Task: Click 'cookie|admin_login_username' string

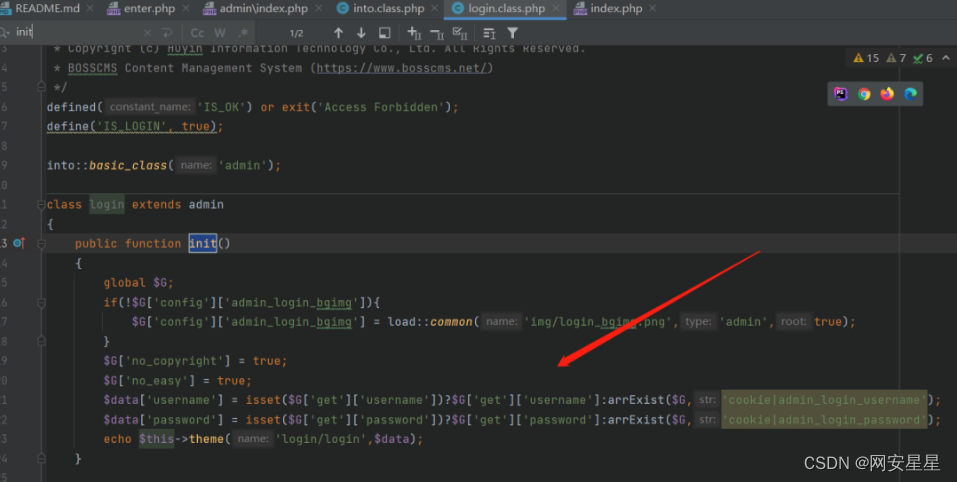Action: 824,400
